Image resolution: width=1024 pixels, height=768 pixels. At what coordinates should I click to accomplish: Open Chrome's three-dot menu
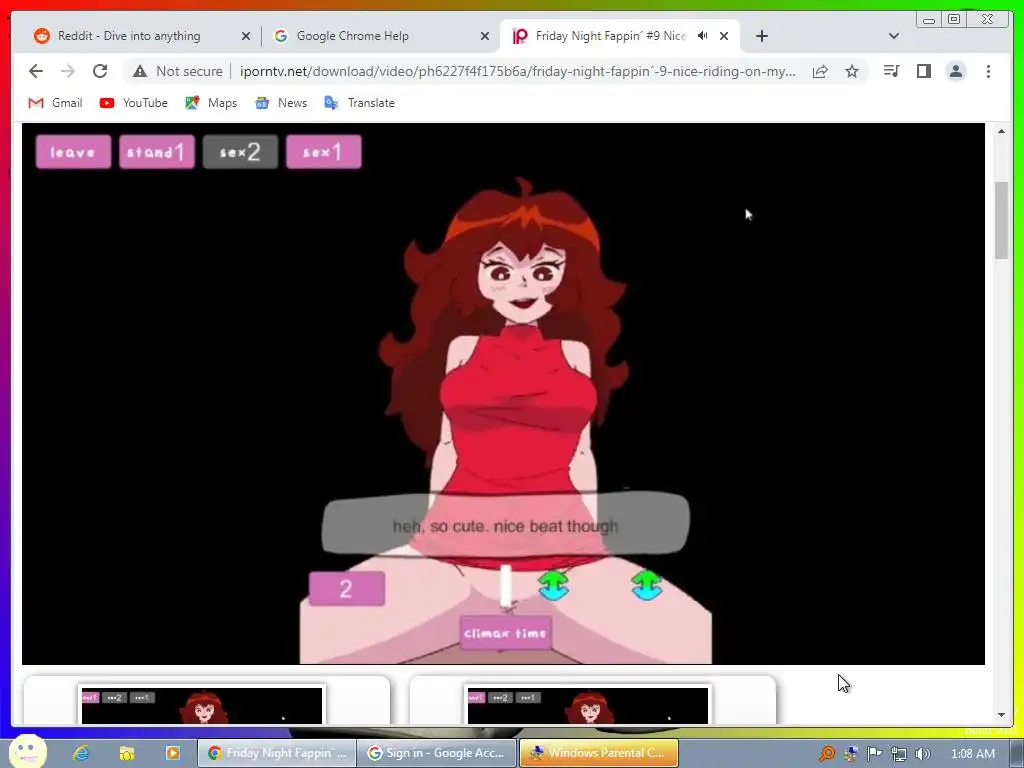point(988,71)
